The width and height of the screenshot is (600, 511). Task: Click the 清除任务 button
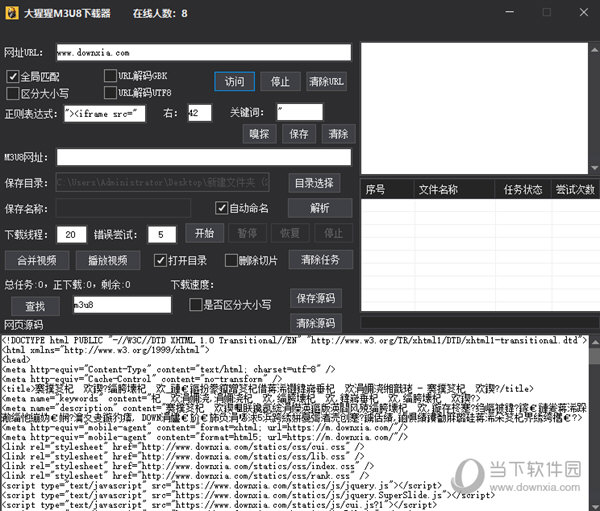point(321,260)
